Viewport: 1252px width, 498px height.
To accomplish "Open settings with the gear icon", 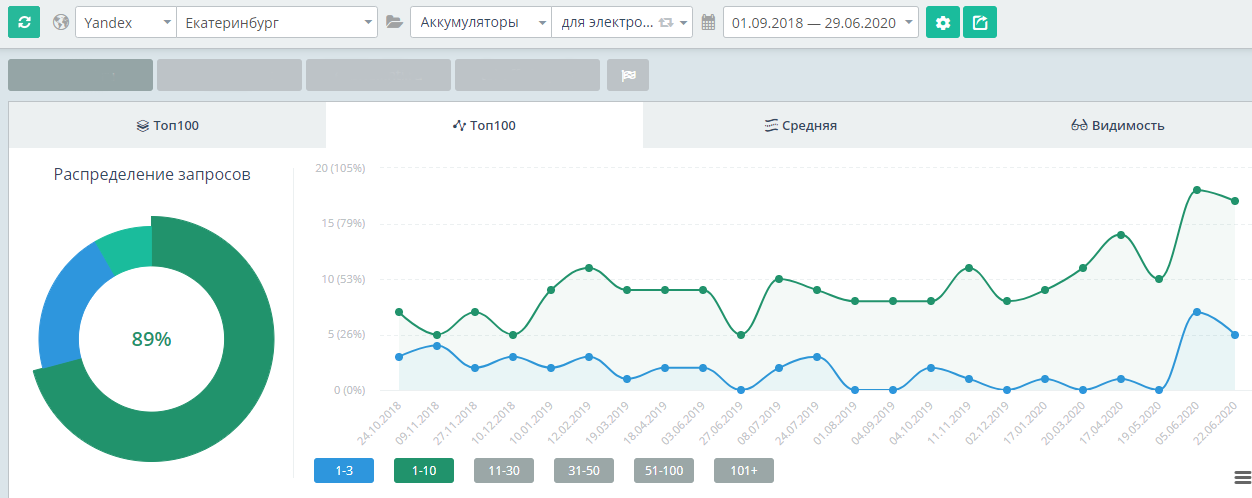I will (942, 22).
